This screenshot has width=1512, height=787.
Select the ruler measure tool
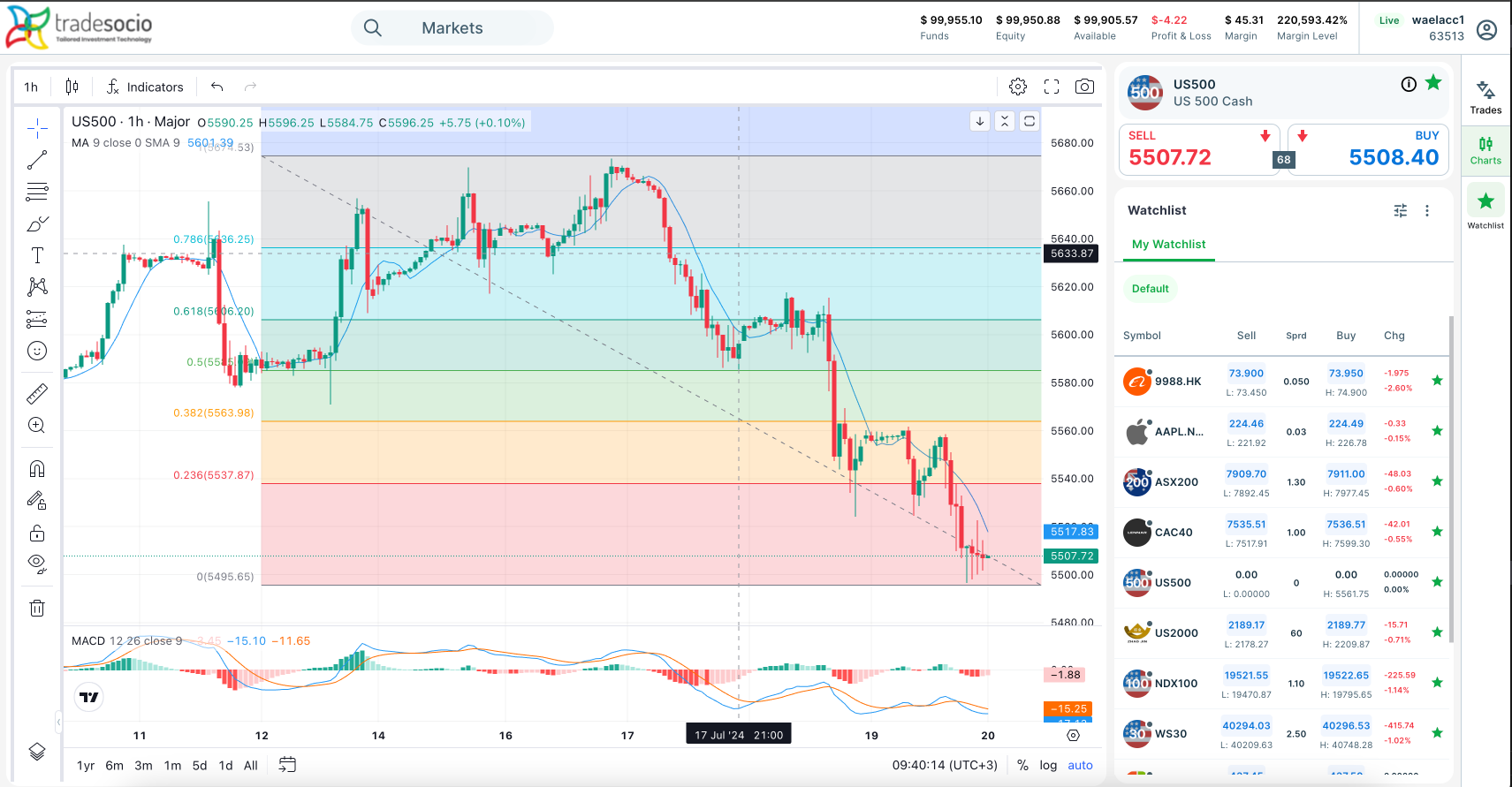37,394
